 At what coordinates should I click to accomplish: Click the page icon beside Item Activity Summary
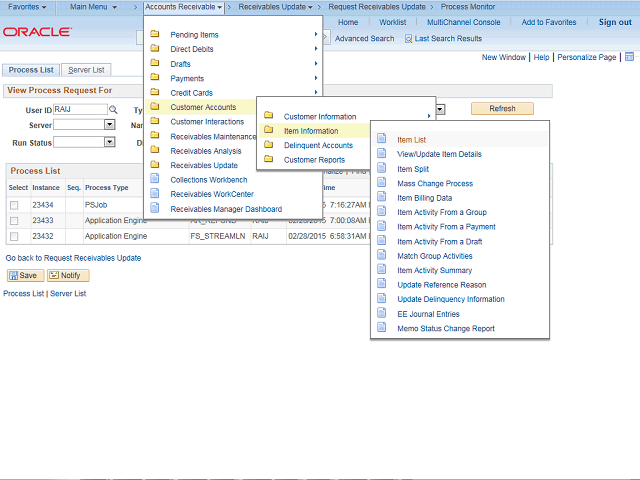(x=382, y=269)
